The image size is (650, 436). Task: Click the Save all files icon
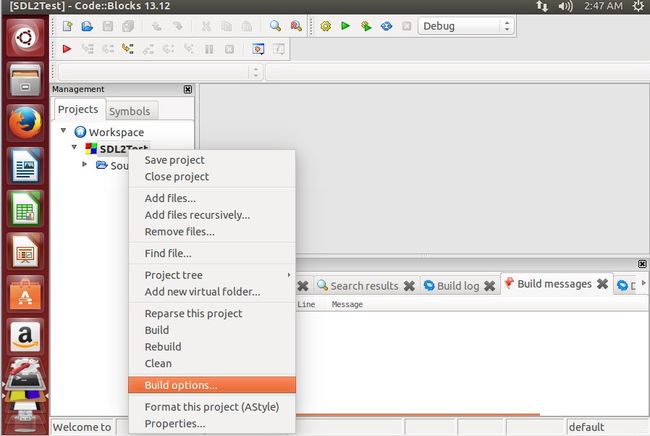(128, 26)
